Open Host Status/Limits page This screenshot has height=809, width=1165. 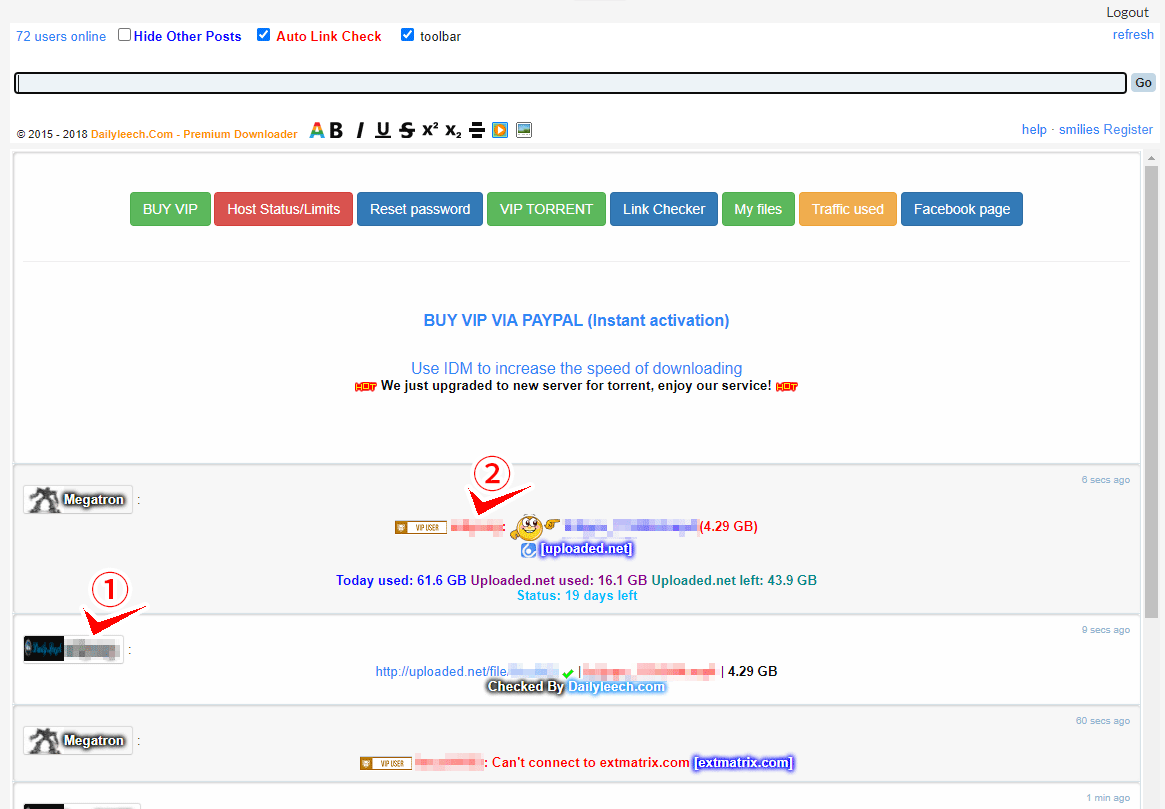[x=284, y=209]
